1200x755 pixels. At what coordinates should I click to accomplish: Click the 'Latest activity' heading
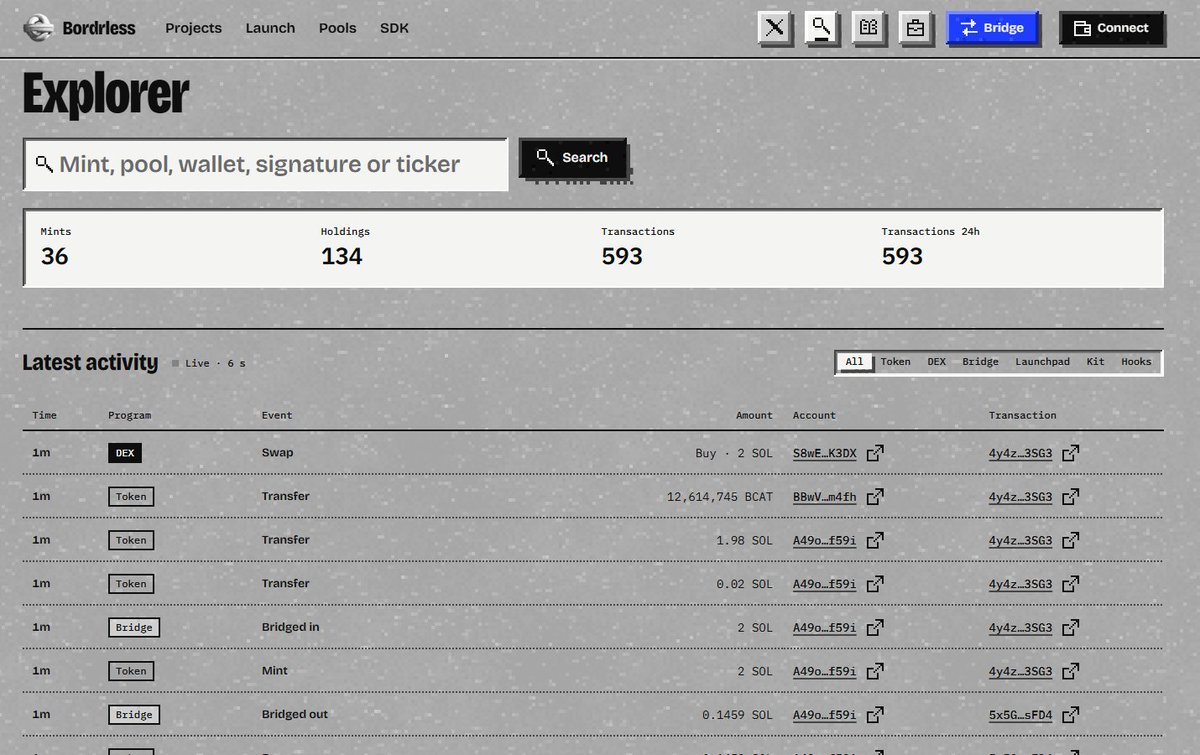90,362
